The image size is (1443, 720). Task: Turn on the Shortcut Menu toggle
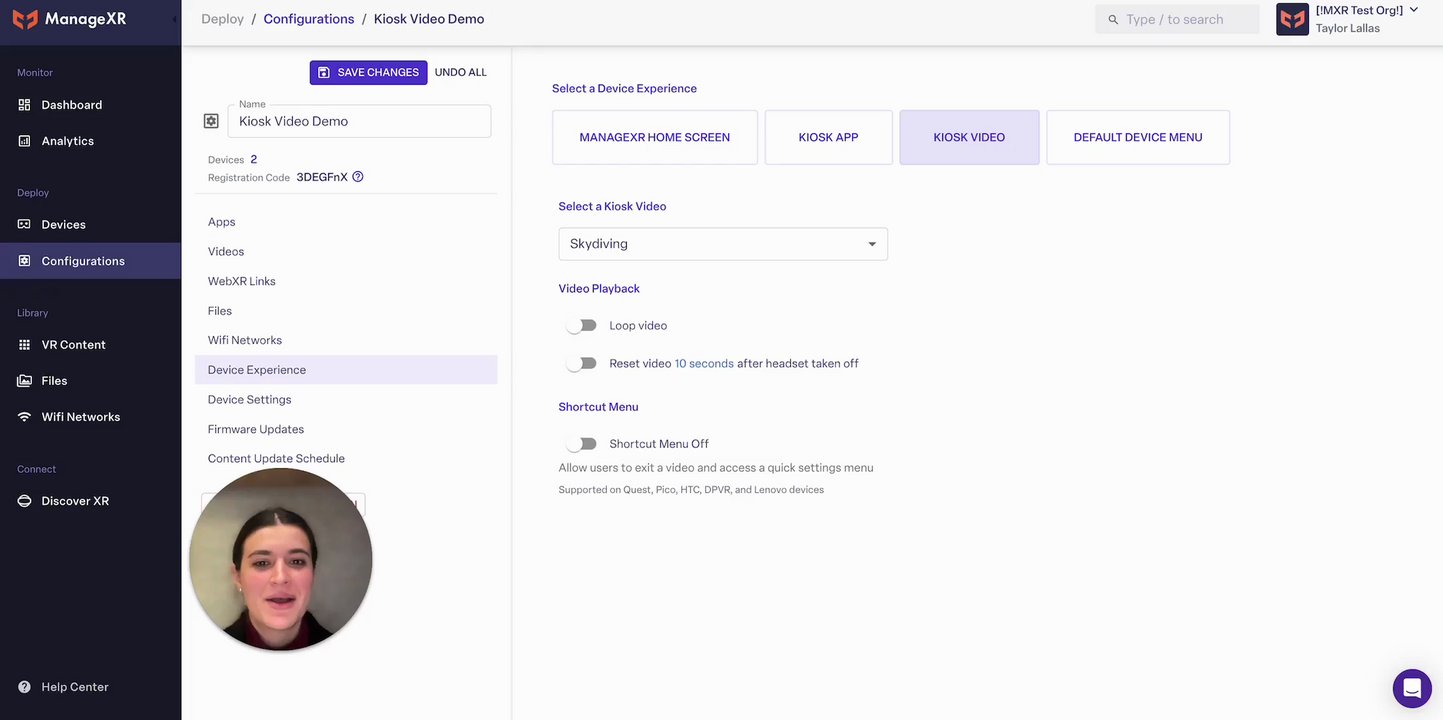pos(581,444)
